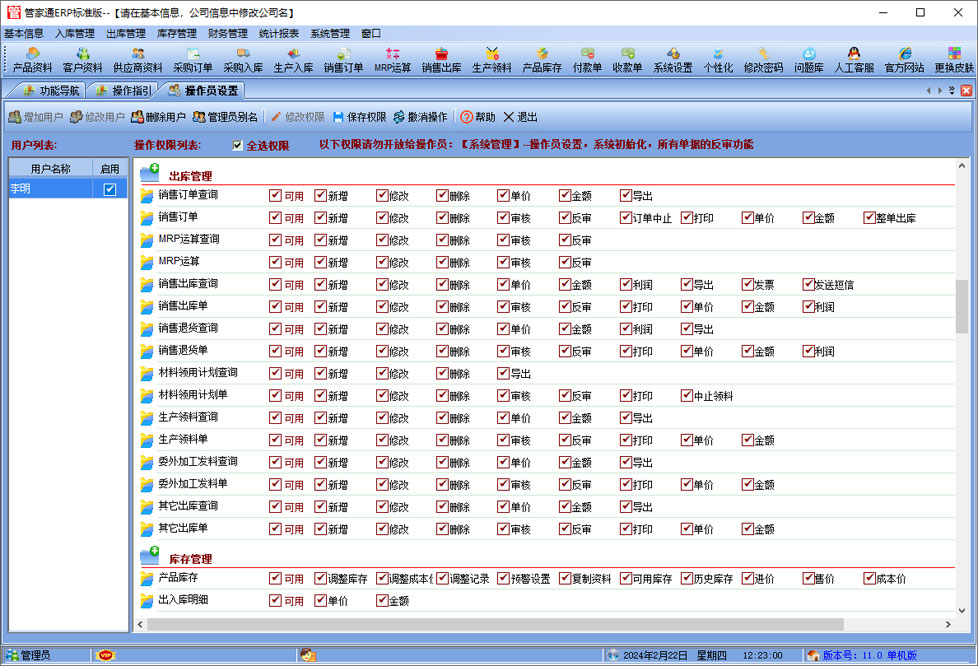Open the 人工客服 toolbar icon
Screen dimensions: 978x666
pyautogui.click(x=853, y=60)
